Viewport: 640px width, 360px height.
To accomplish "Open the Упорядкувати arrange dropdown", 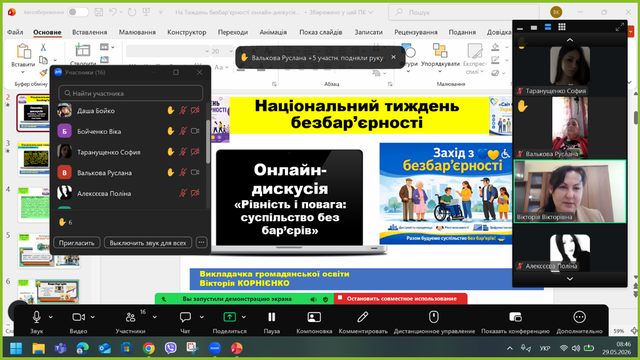I will [x=440, y=57].
